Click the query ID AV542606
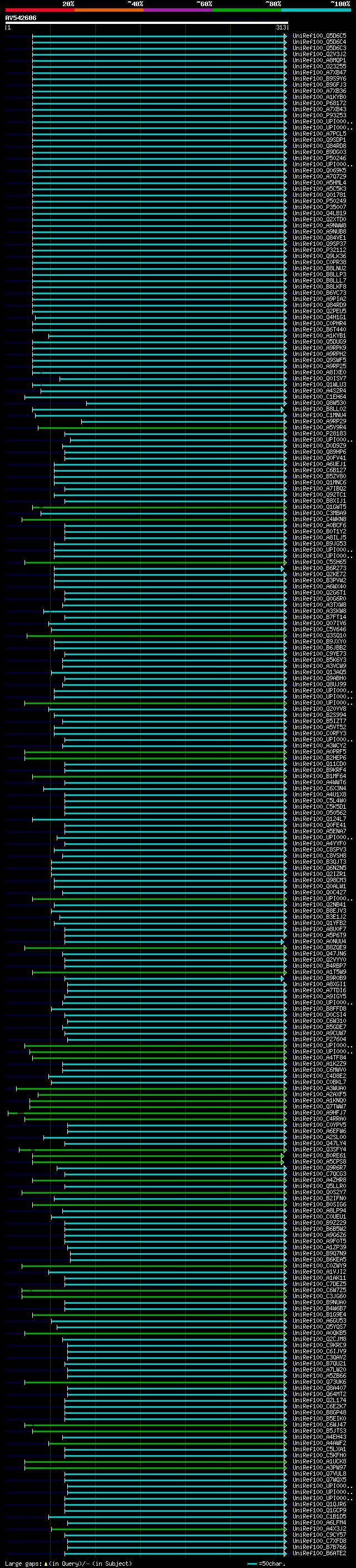The width and height of the screenshot is (356, 1568). [21, 18]
